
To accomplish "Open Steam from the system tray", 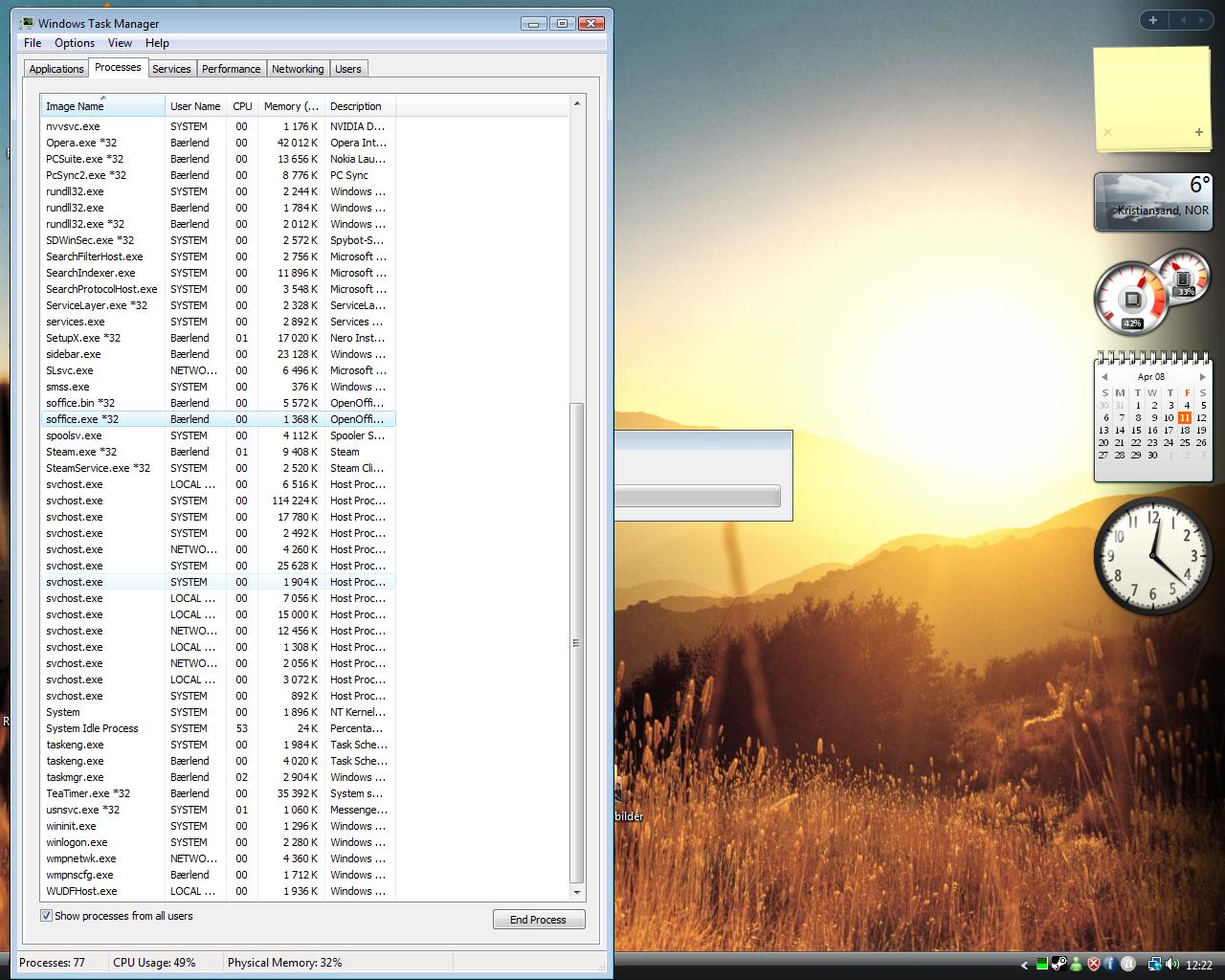I will (x=1058, y=965).
